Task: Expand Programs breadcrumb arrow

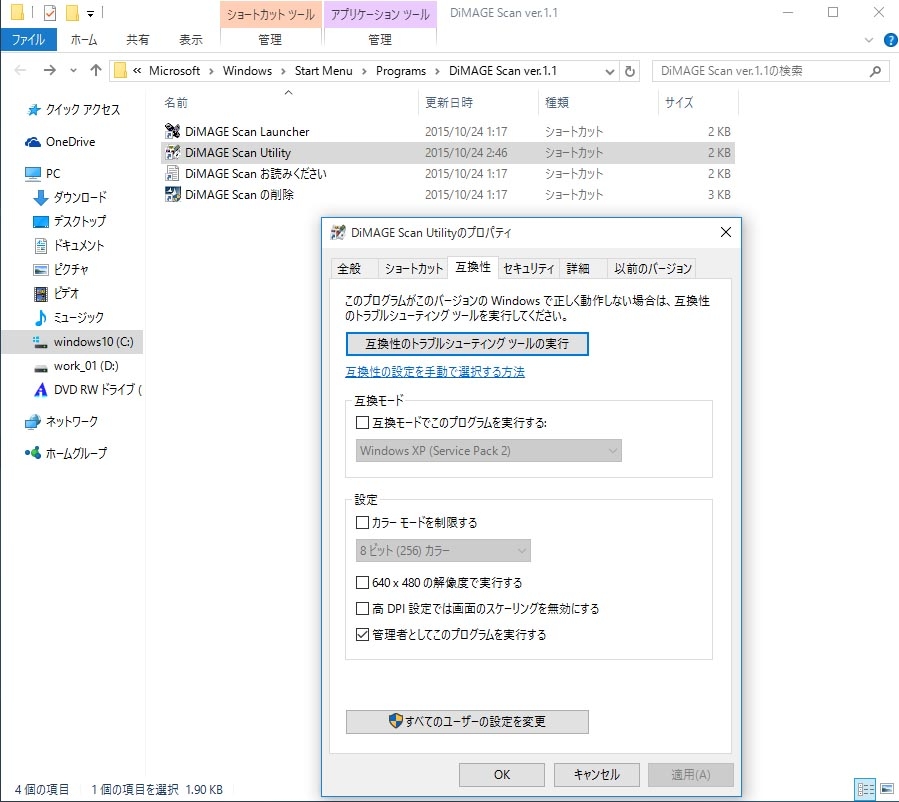Action: pyautogui.click(x=437, y=71)
